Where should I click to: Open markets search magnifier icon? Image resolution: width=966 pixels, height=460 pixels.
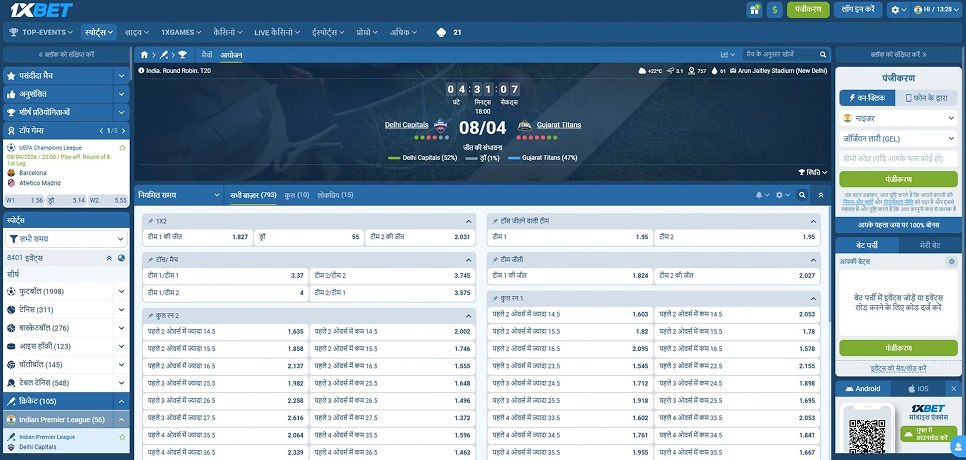[x=802, y=195]
